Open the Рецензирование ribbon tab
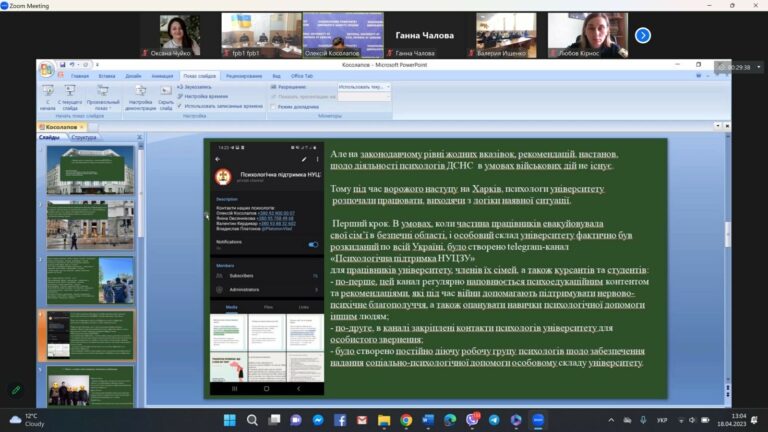768x432 pixels. (243, 76)
